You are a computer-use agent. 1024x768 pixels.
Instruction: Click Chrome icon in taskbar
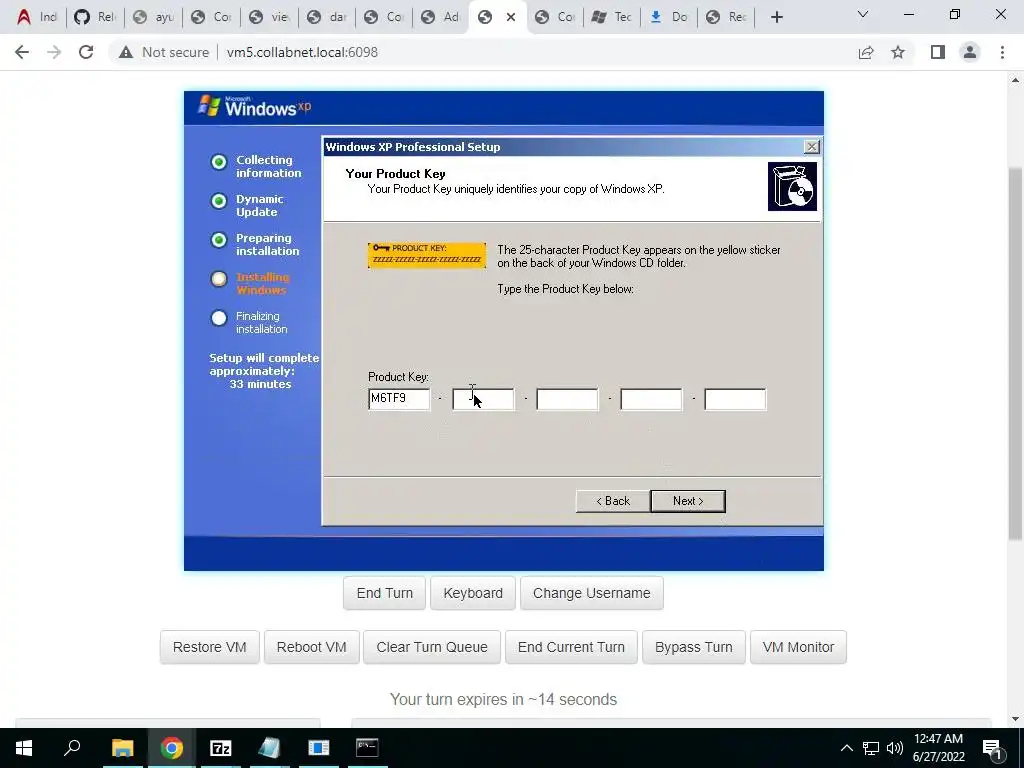click(x=171, y=748)
